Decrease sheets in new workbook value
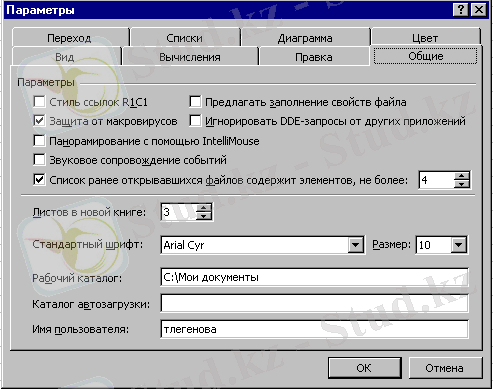The width and height of the screenshot is (493, 389). [204, 216]
